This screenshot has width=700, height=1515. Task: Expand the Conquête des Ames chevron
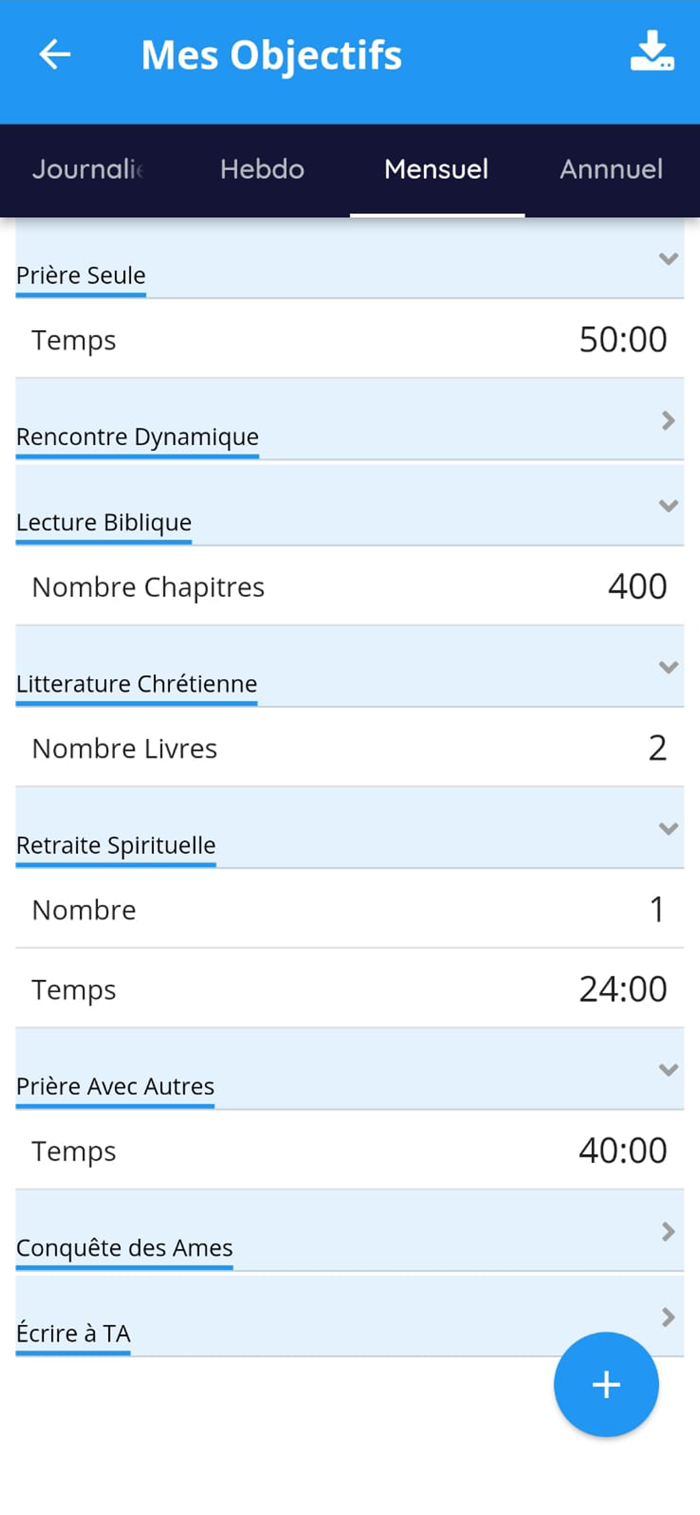pos(668,1232)
